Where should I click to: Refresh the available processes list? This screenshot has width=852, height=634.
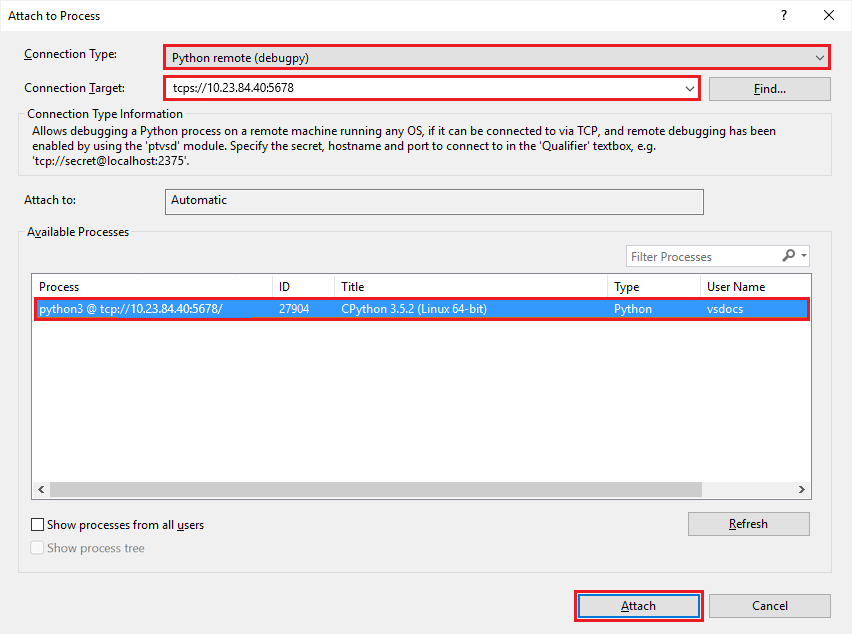tap(748, 523)
